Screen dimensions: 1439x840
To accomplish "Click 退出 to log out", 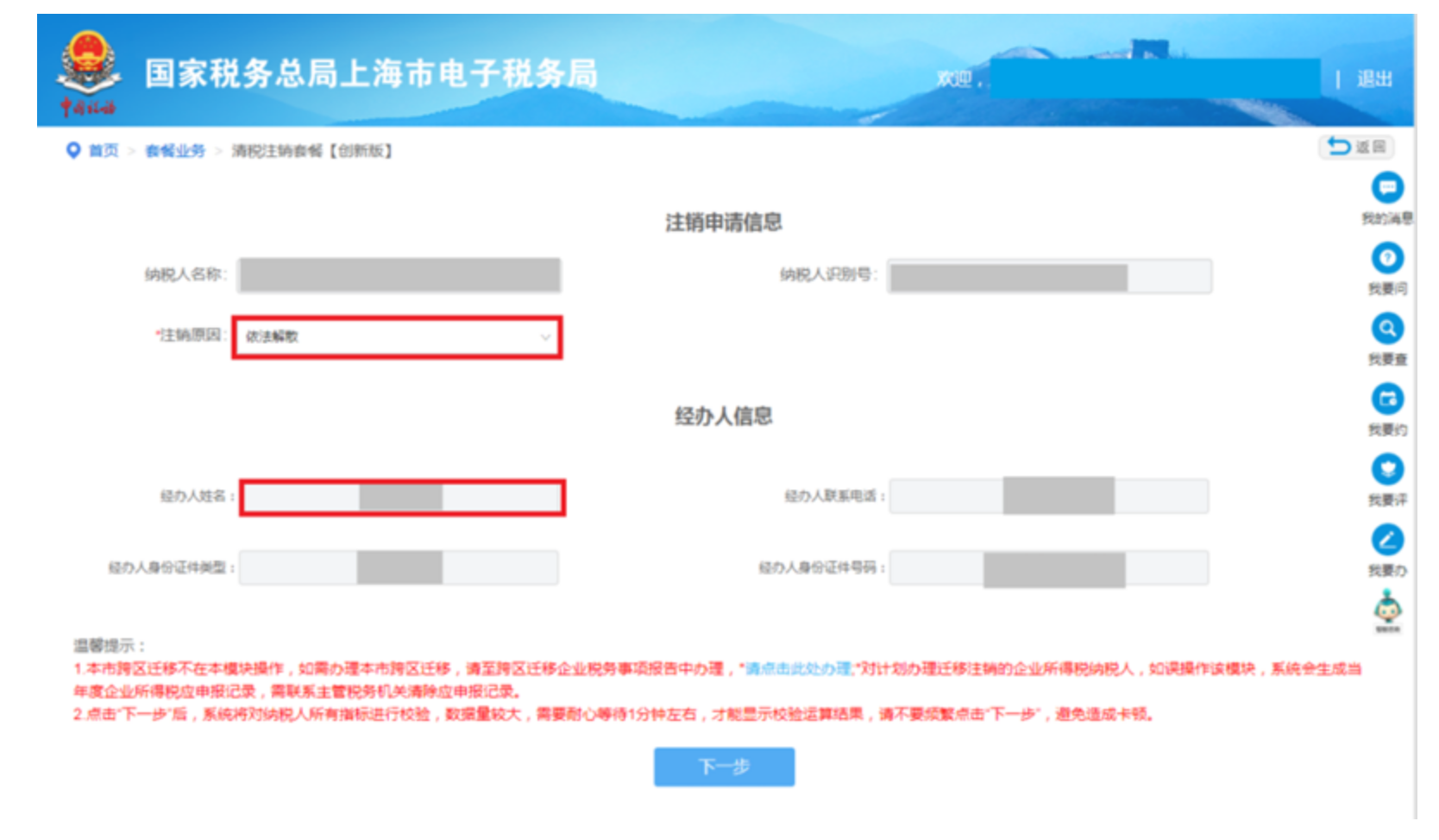I will (1374, 79).
